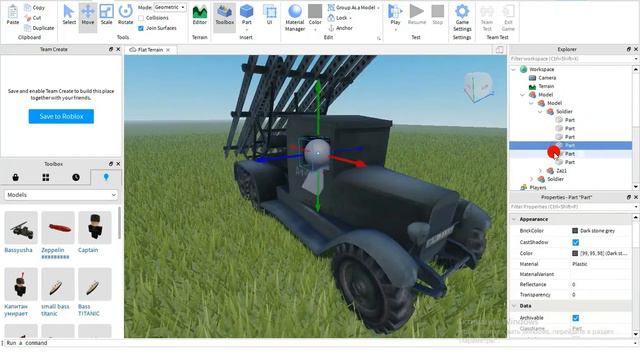Click Cut in the Clipboard group
This screenshot has height=360, width=640.
[33, 18]
